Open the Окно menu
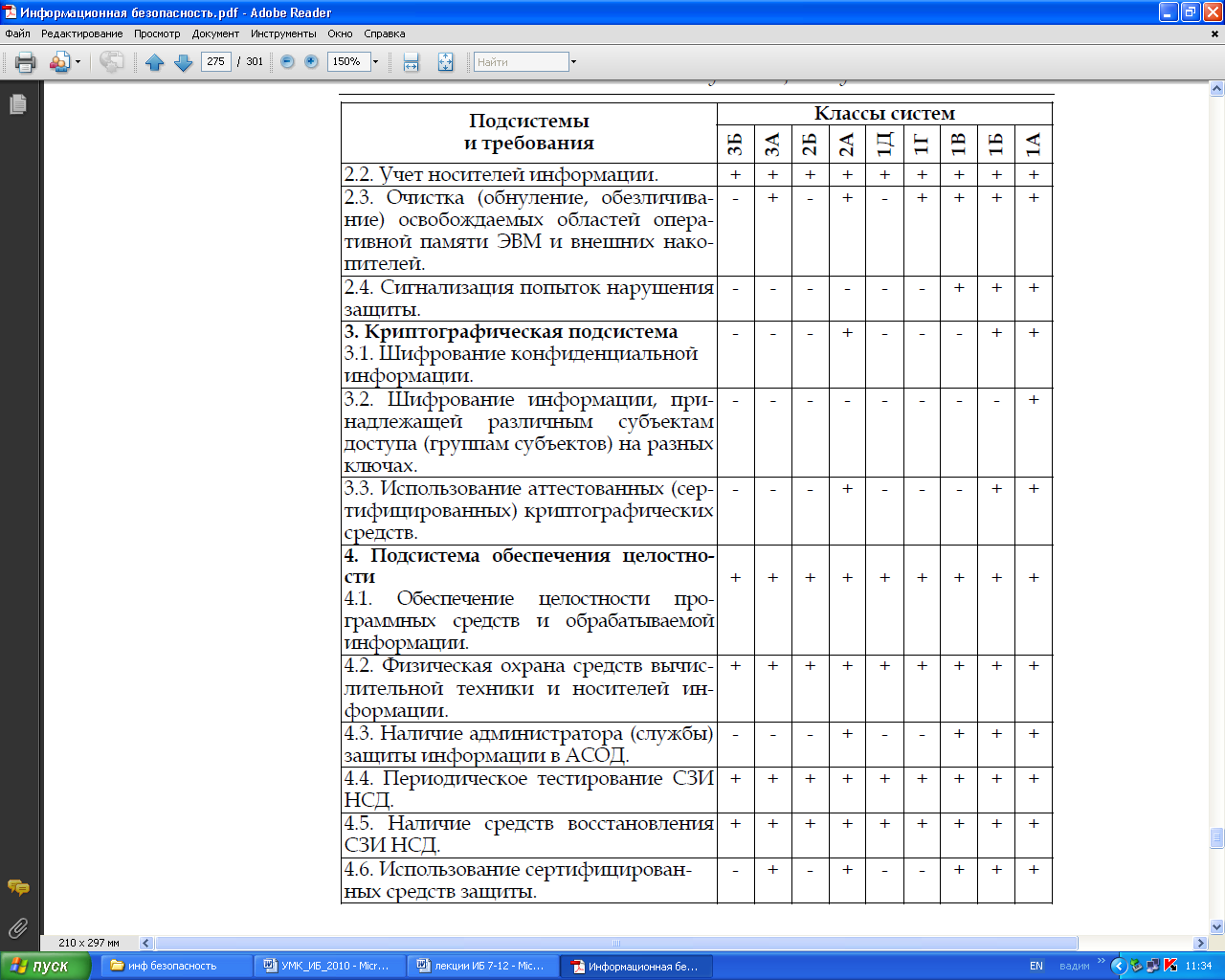The image size is (1225, 980). pos(340,33)
